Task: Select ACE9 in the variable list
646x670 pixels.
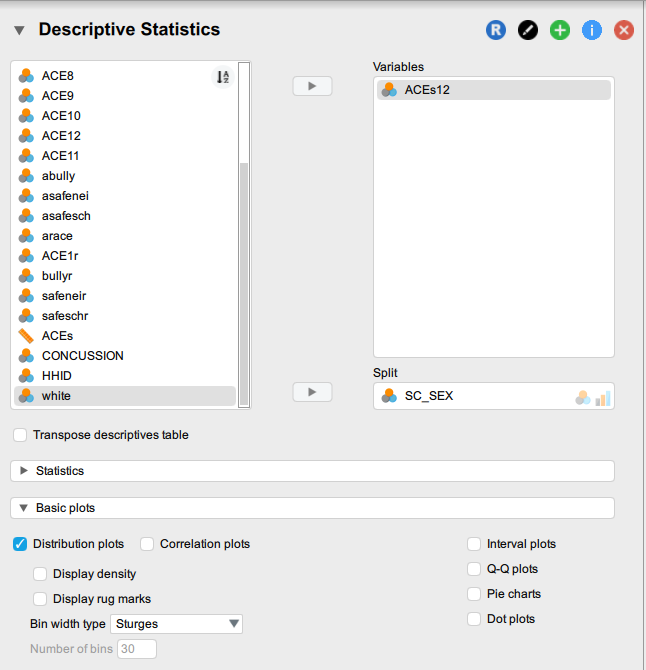Action: point(125,96)
